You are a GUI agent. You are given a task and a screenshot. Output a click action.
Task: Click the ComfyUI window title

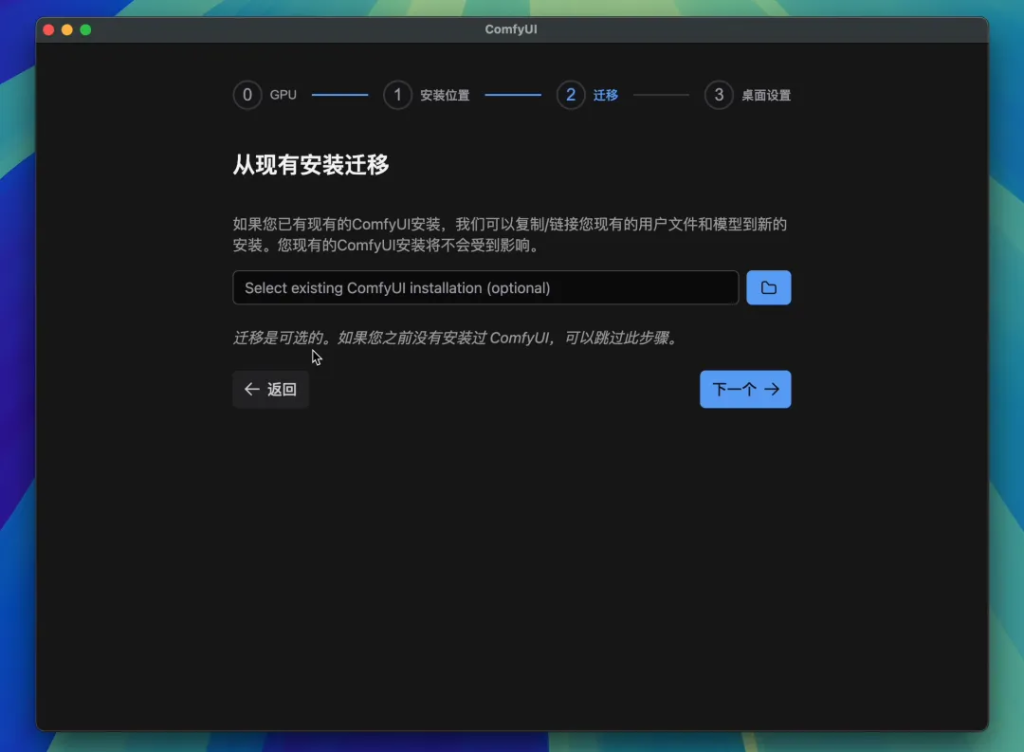[x=511, y=29]
